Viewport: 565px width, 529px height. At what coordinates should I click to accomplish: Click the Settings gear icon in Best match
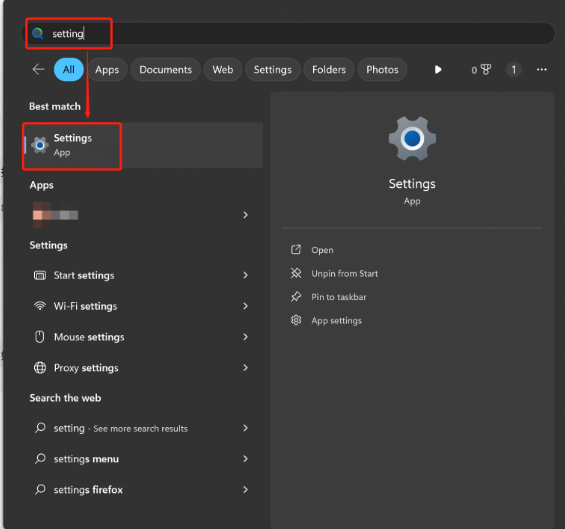[x=40, y=145]
